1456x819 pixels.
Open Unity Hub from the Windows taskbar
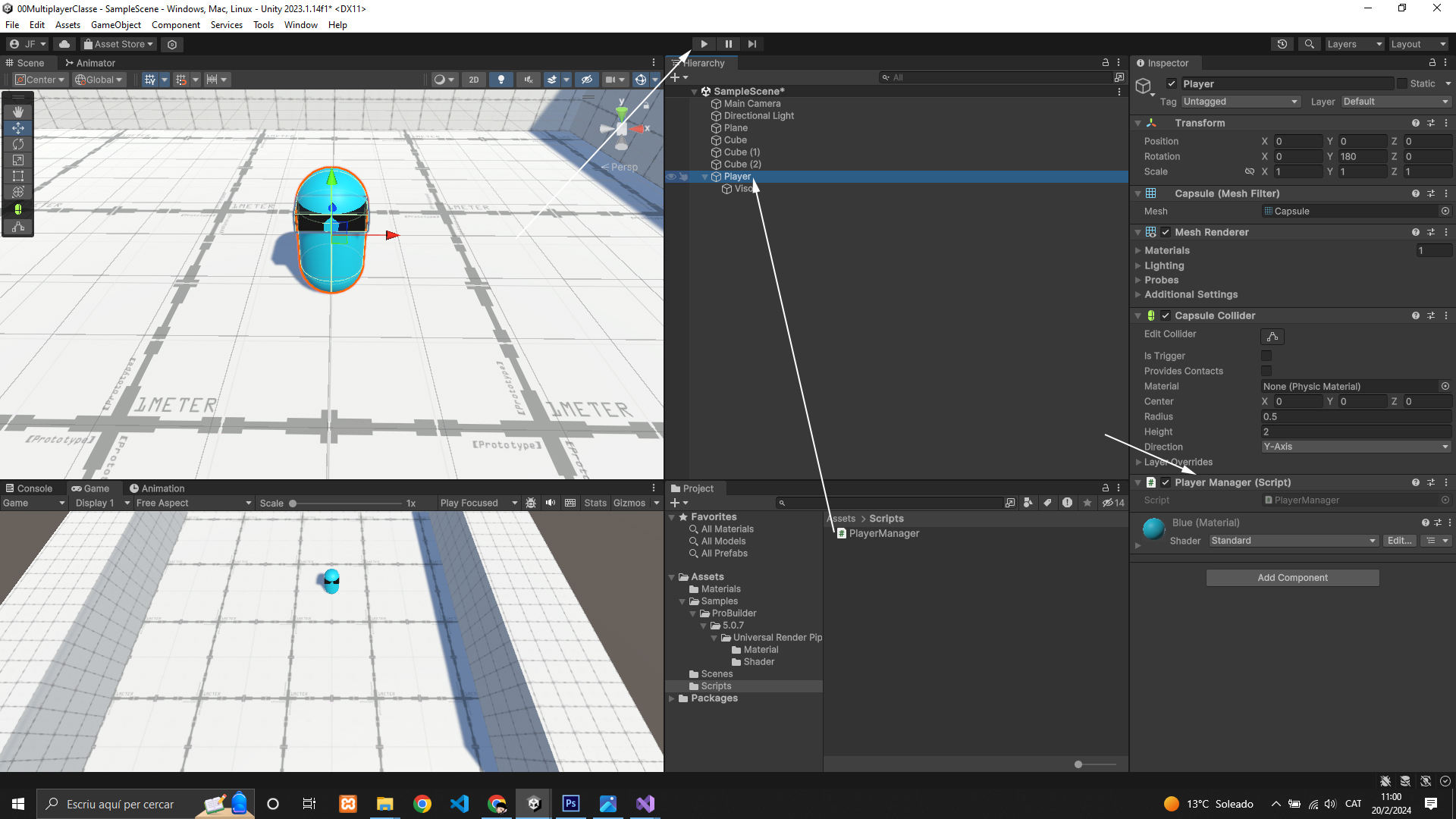(534, 804)
